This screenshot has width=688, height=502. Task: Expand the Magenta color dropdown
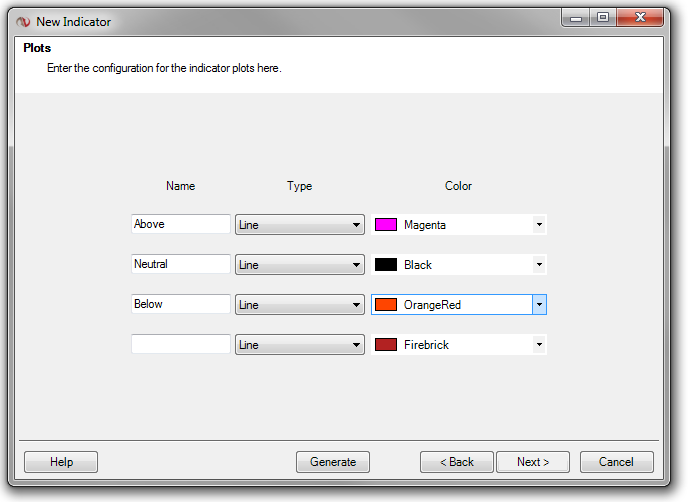pos(539,225)
